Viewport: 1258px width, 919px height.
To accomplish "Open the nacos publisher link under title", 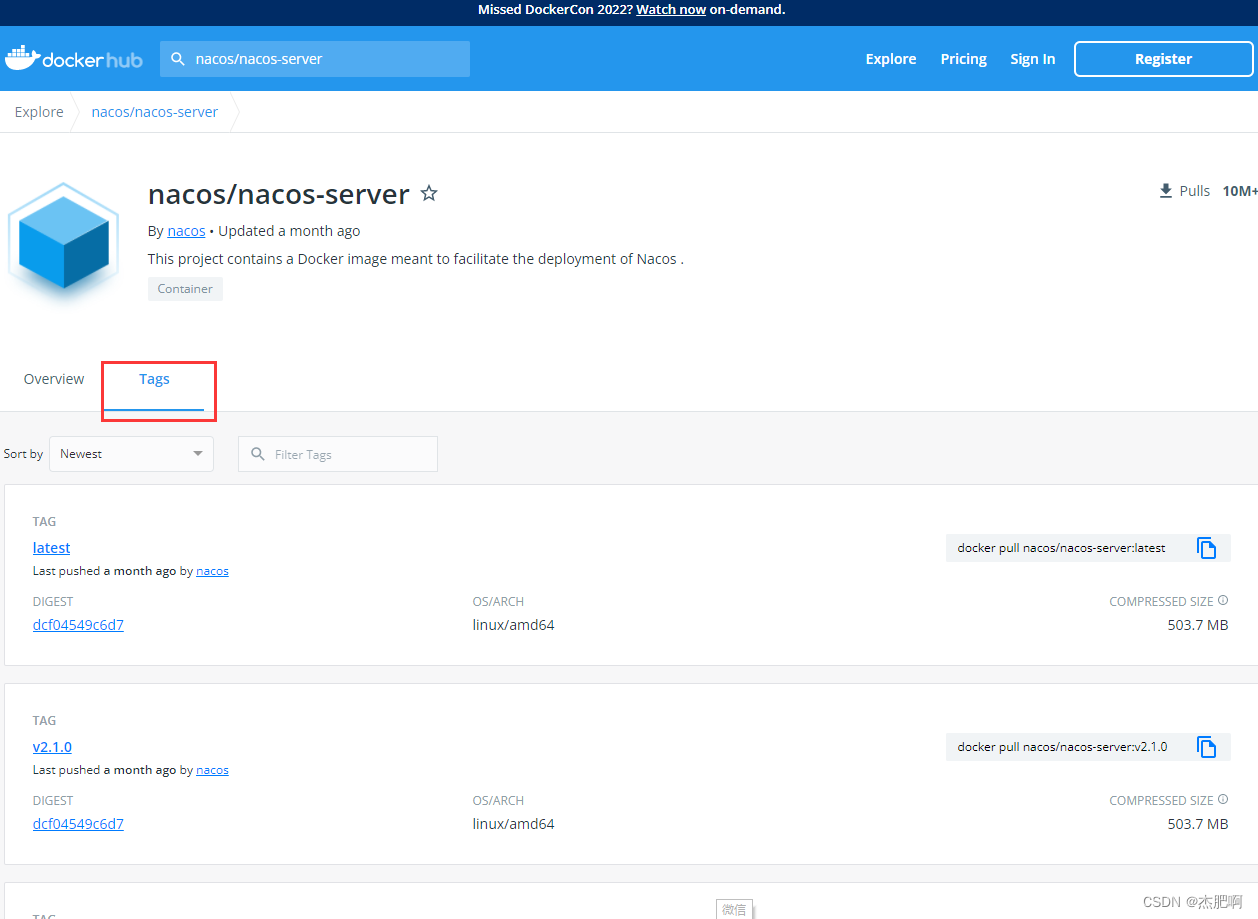I will (x=186, y=231).
